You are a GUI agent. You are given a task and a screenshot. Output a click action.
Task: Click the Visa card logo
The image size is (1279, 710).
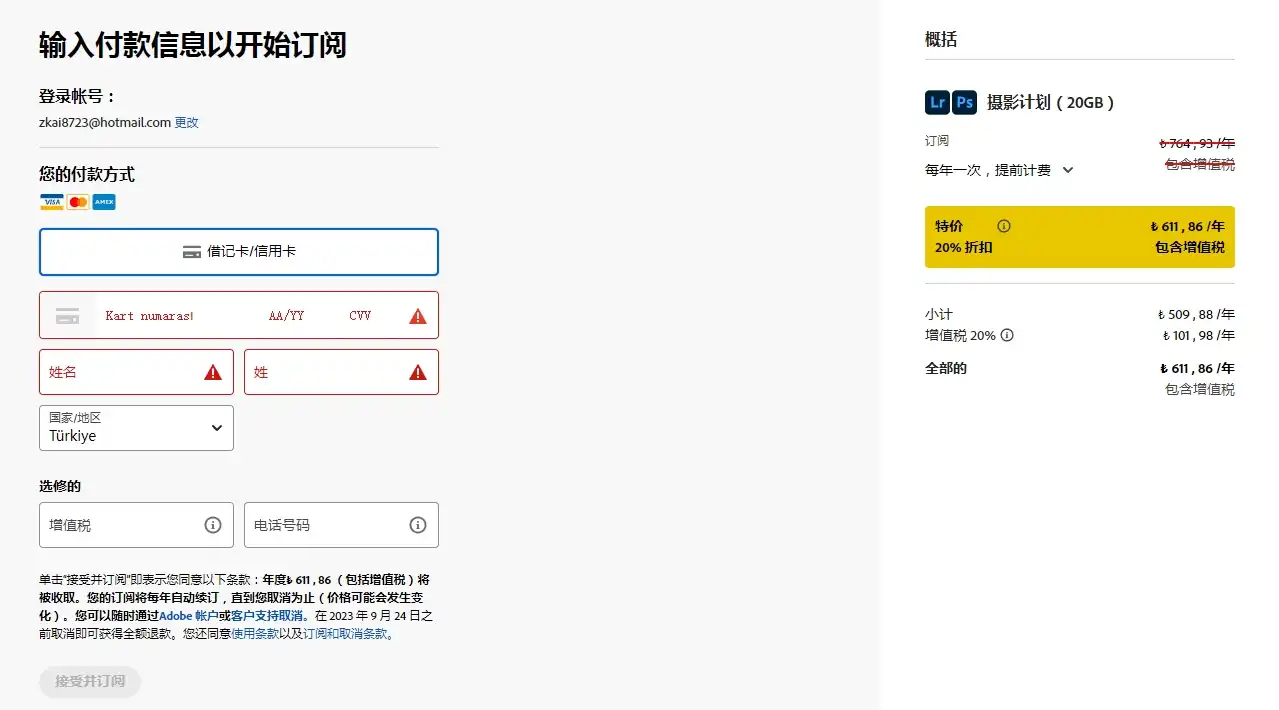(52, 202)
